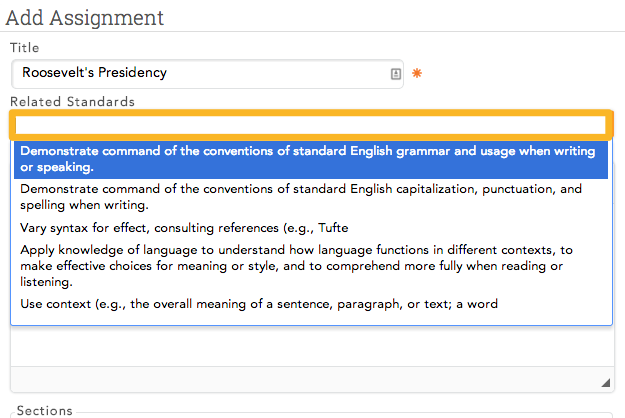This screenshot has height=418, width=625.
Task: Click the orange required asterisk beside Title
Action: (417, 73)
